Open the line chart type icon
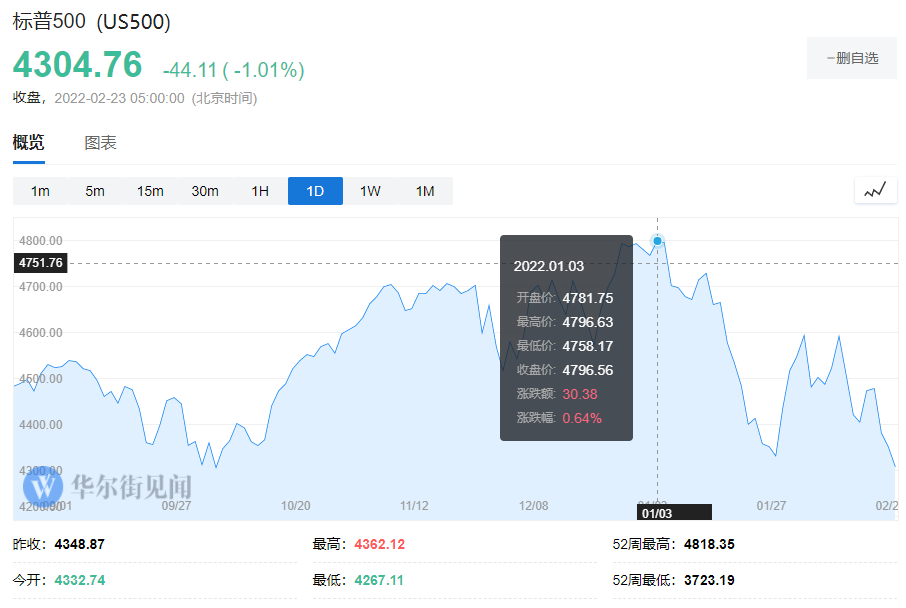 [x=875, y=190]
